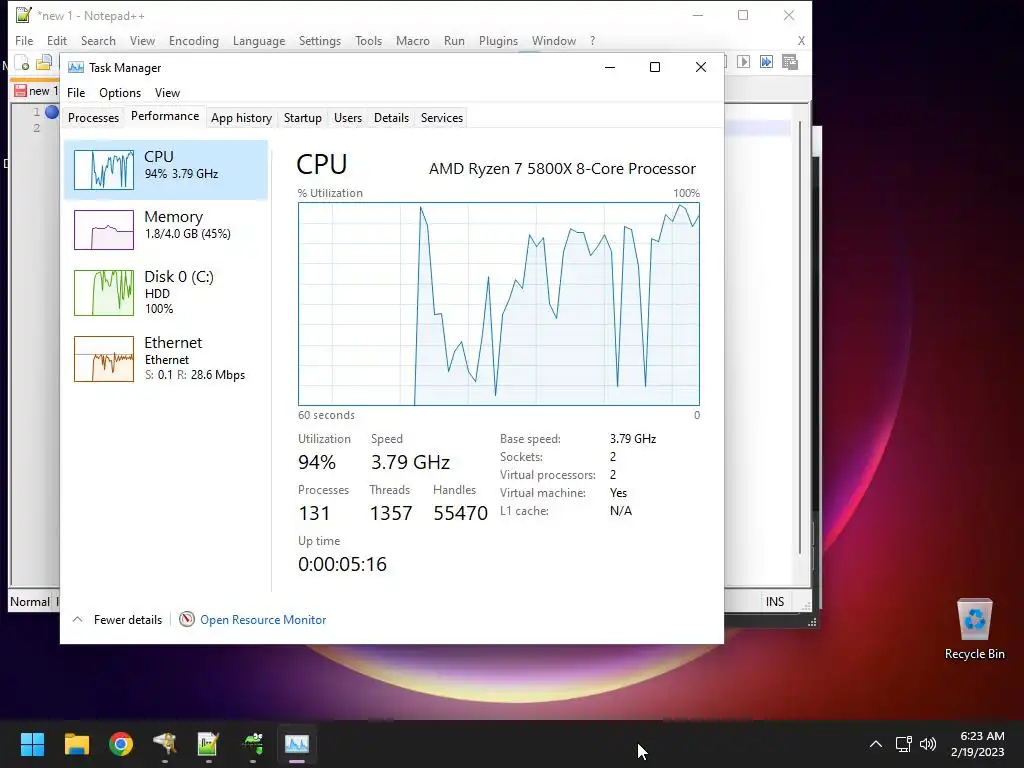The width and height of the screenshot is (1024, 768).
Task: Open Notepad++ Language menu
Action: point(259,40)
